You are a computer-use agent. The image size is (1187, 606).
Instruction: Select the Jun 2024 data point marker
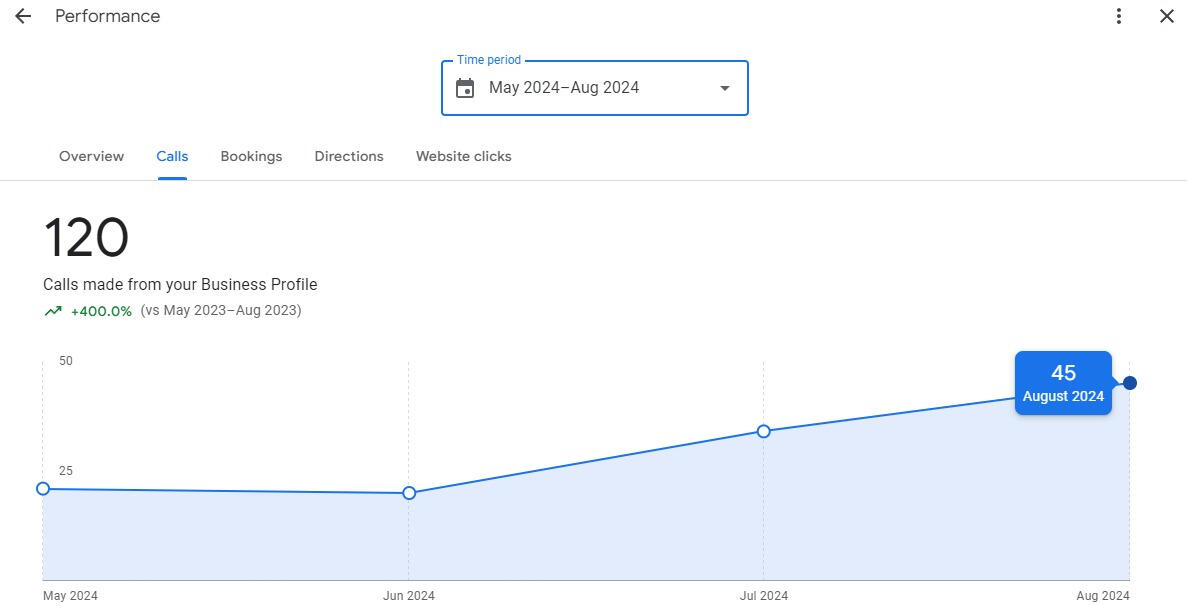pyautogui.click(x=409, y=493)
